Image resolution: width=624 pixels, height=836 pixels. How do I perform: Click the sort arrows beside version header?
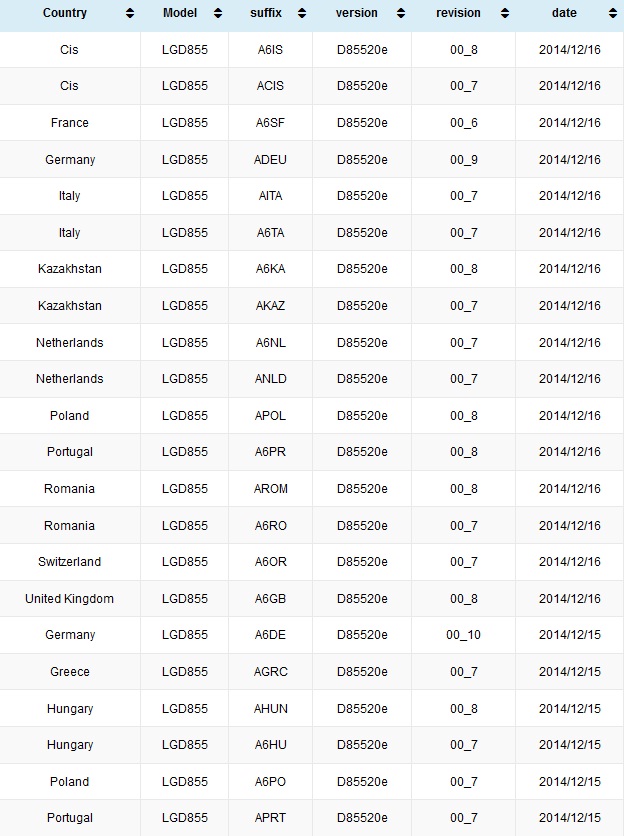(401, 13)
